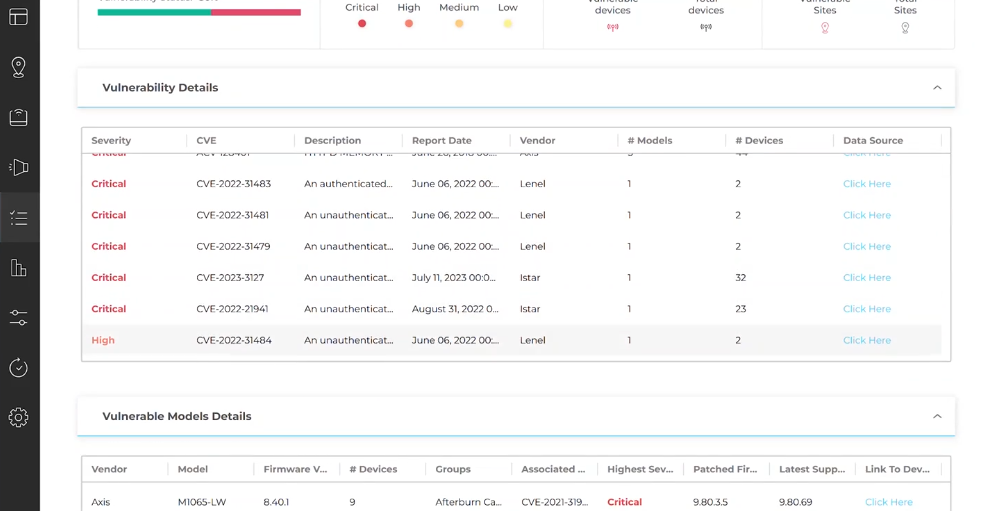This screenshot has height=511, width=983.
Task: Sort by CVE column header
Action: tap(206, 140)
